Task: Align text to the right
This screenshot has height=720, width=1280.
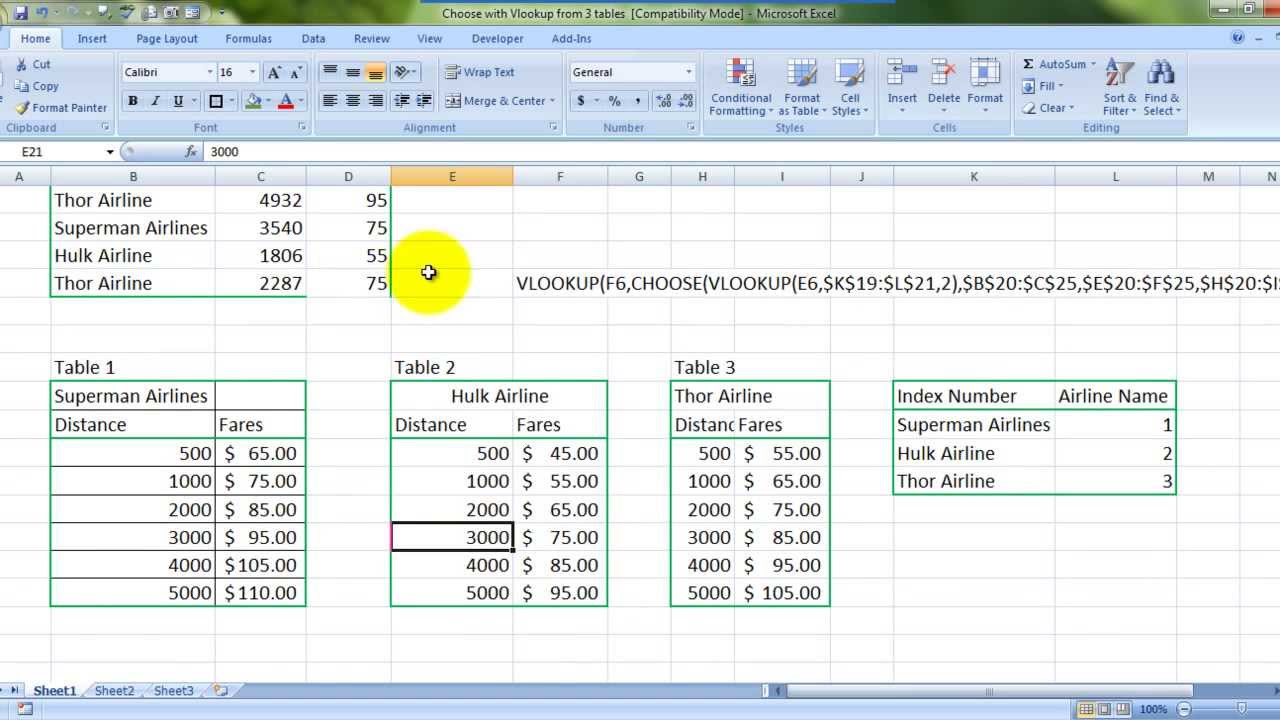Action: (x=376, y=101)
